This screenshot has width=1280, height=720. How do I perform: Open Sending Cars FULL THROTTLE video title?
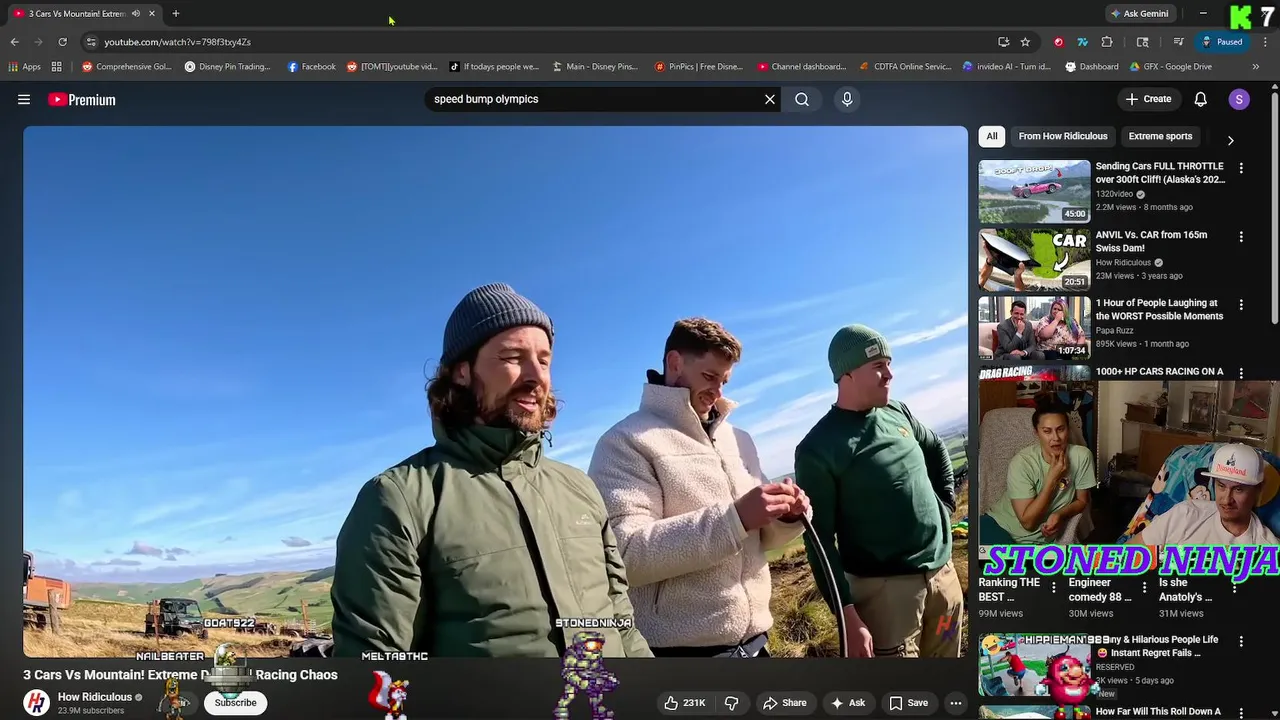click(1160, 173)
